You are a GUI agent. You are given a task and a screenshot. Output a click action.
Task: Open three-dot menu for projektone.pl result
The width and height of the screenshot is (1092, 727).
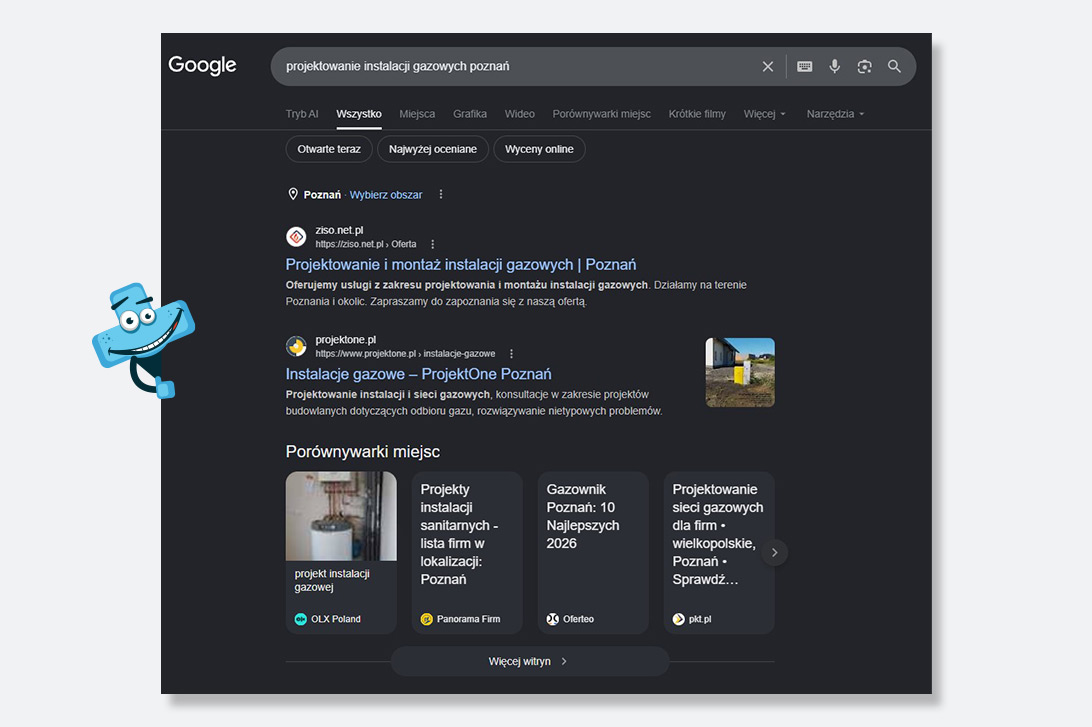point(511,354)
